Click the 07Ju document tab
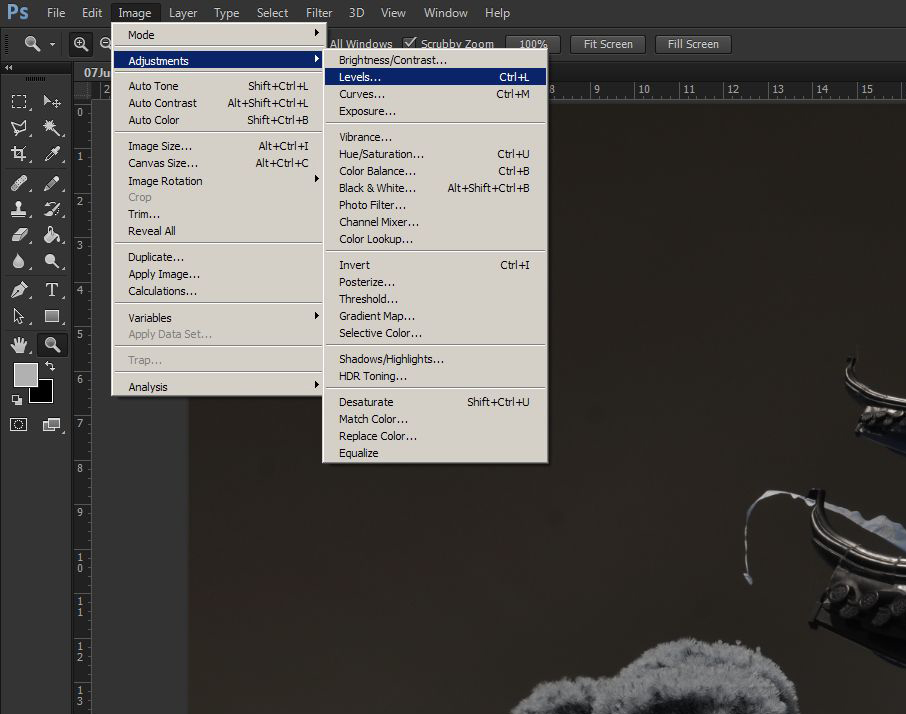The height and width of the screenshot is (714, 906). pos(92,73)
